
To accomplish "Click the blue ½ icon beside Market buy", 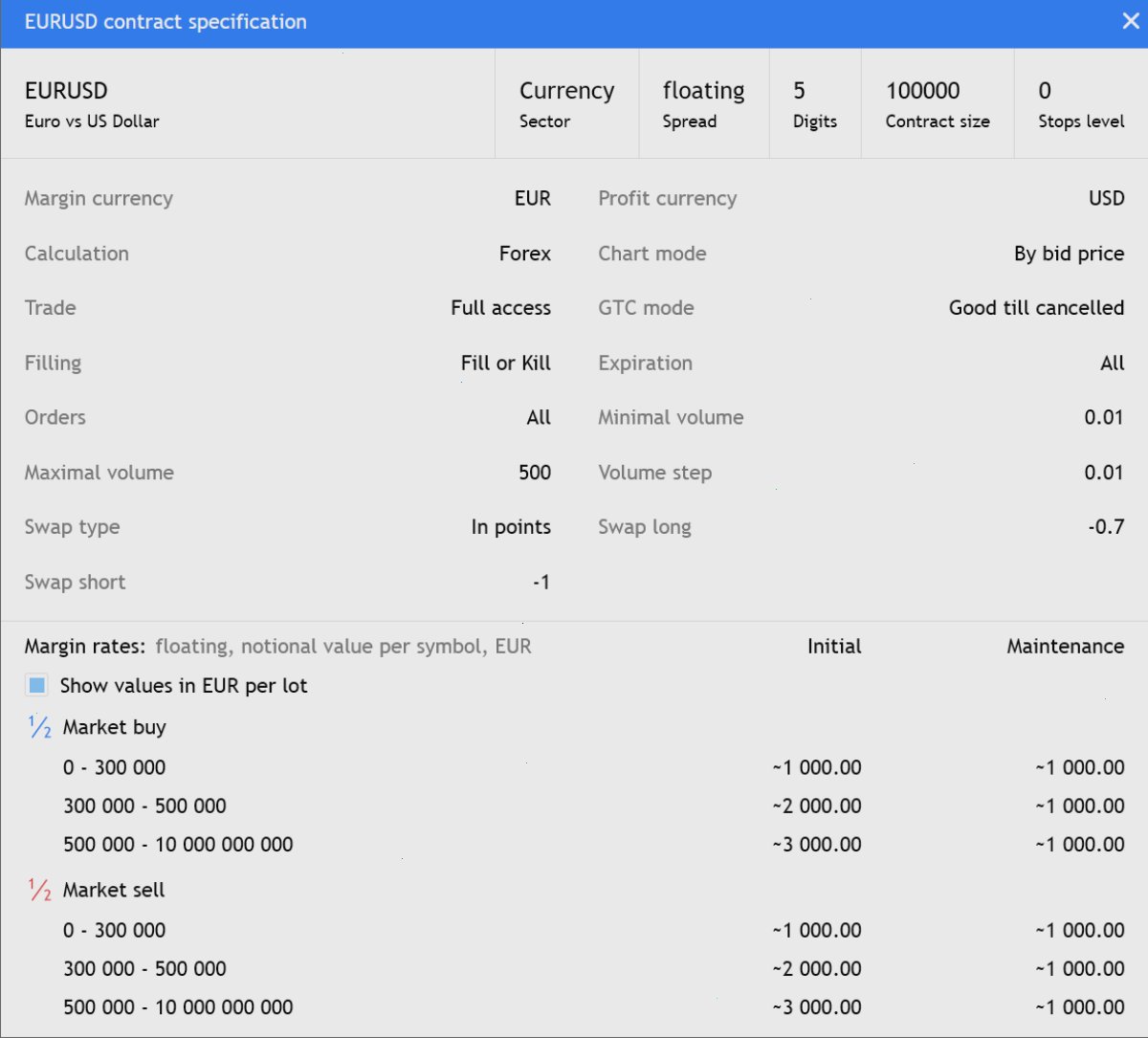I will coord(39,727).
